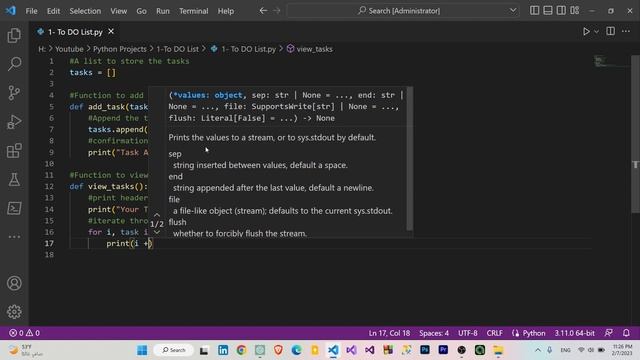Click the Python Projects breadcrumb

(120, 49)
